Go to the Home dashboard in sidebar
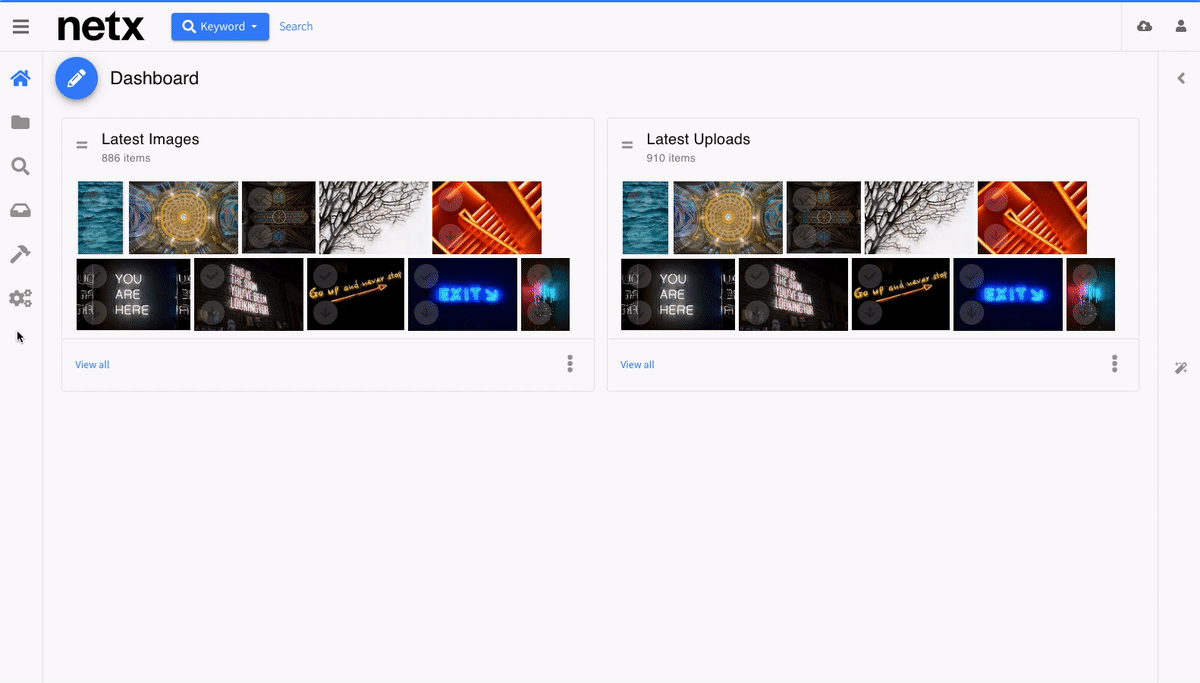The image size is (1200, 683). (x=20, y=78)
